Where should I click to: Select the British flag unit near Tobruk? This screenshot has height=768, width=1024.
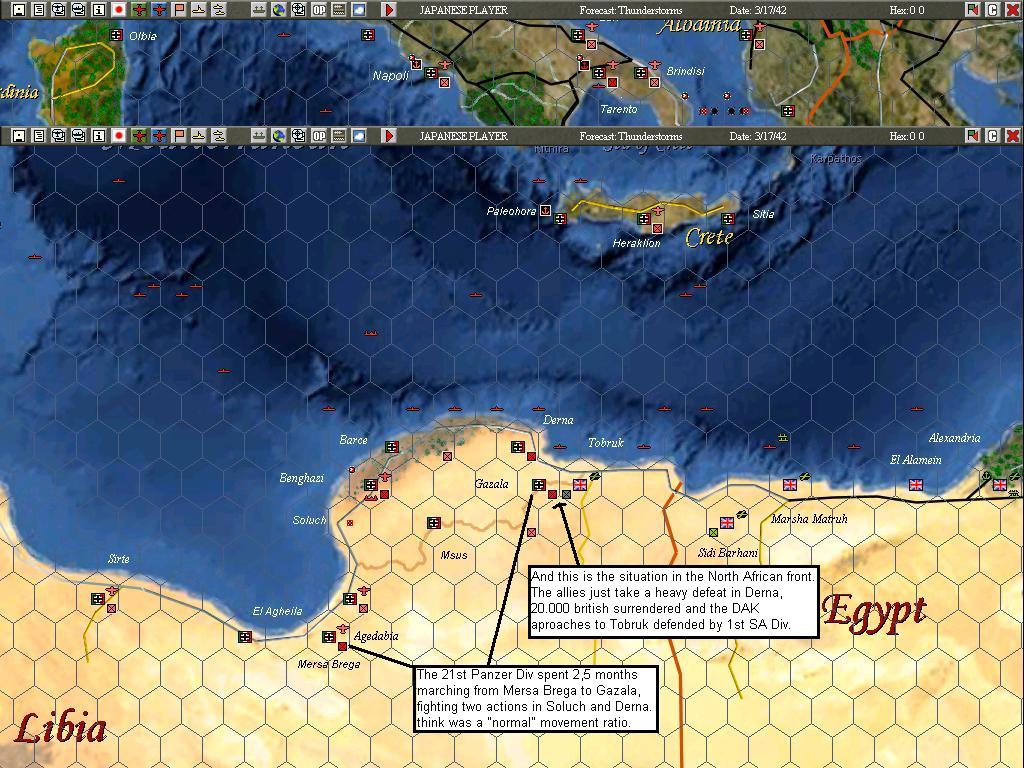[580, 485]
